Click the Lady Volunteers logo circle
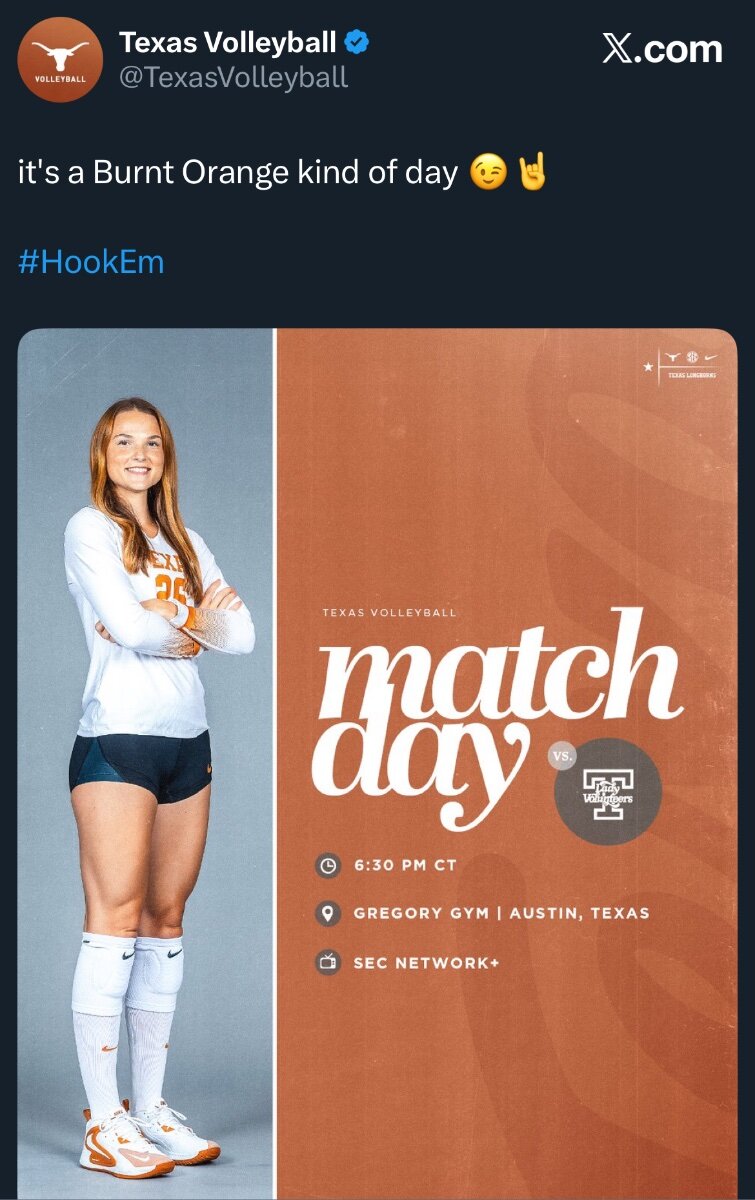 608,792
